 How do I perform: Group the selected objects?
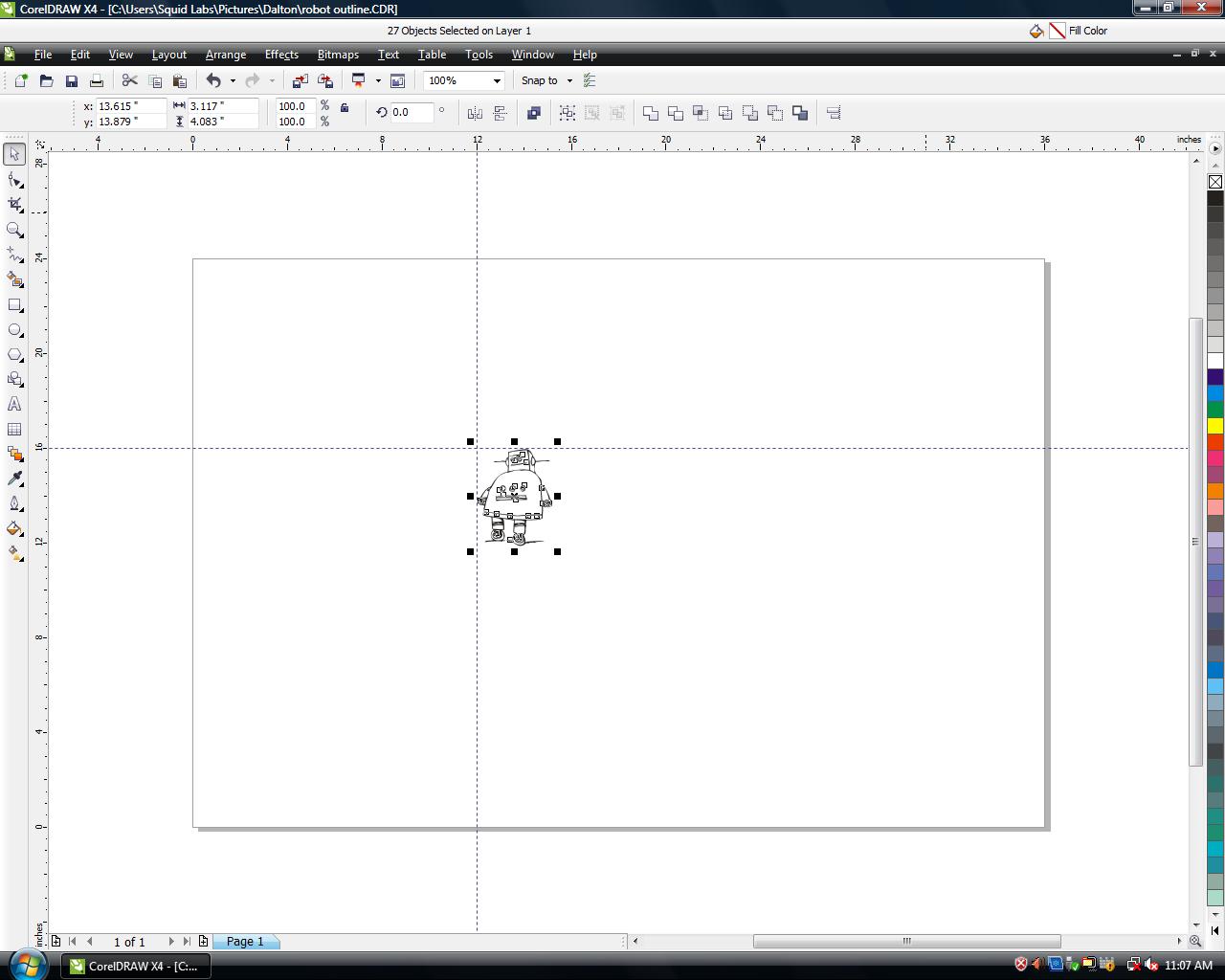coord(568,113)
